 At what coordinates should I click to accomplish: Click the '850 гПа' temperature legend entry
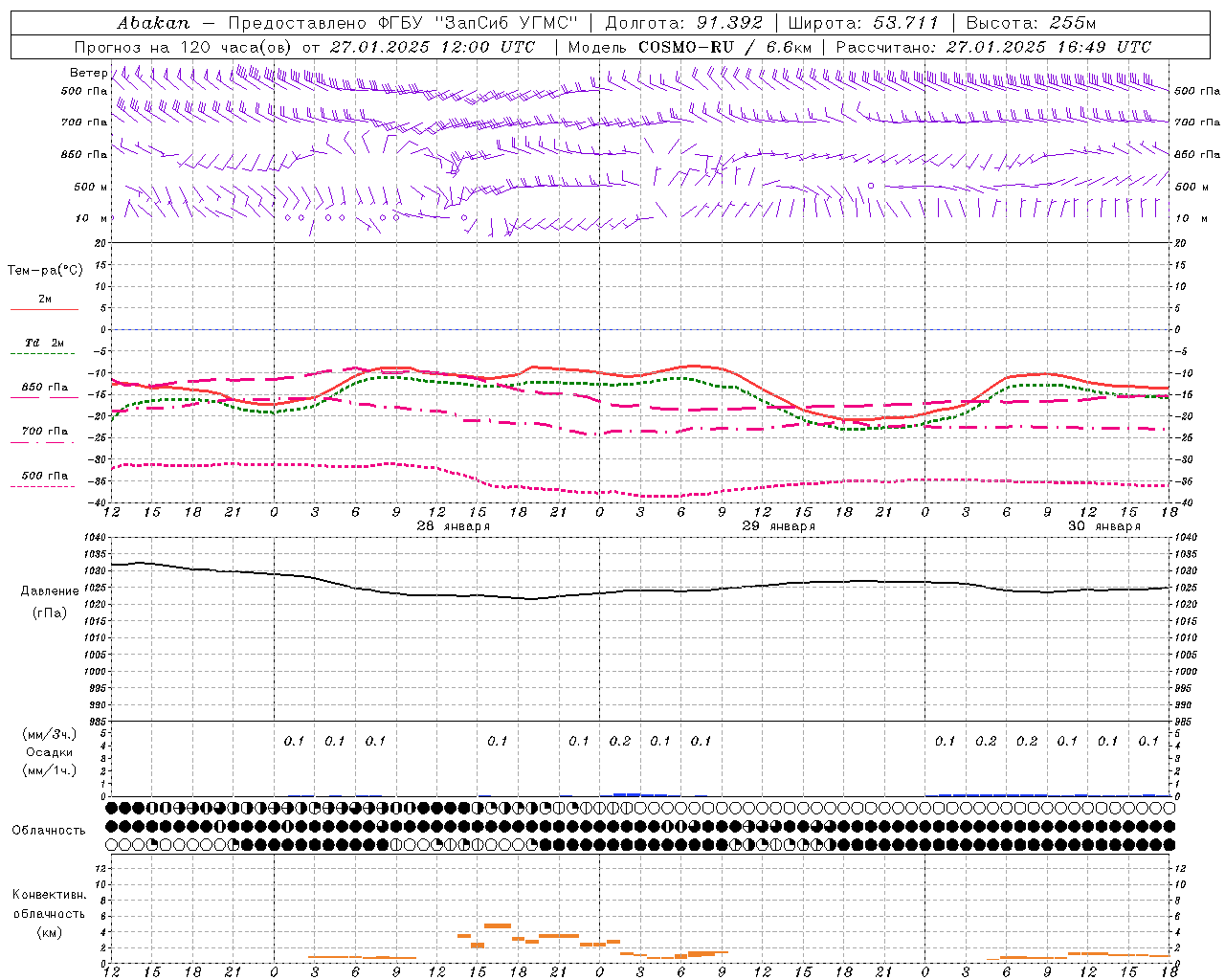pos(45,388)
